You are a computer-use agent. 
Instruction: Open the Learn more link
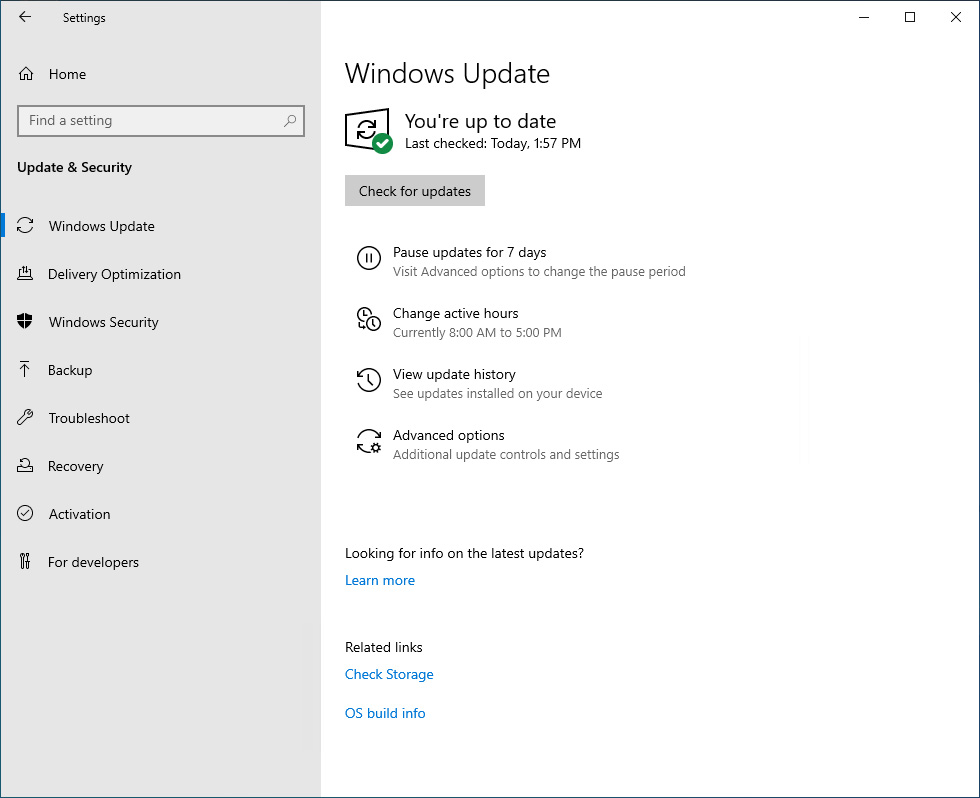pos(379,580)
